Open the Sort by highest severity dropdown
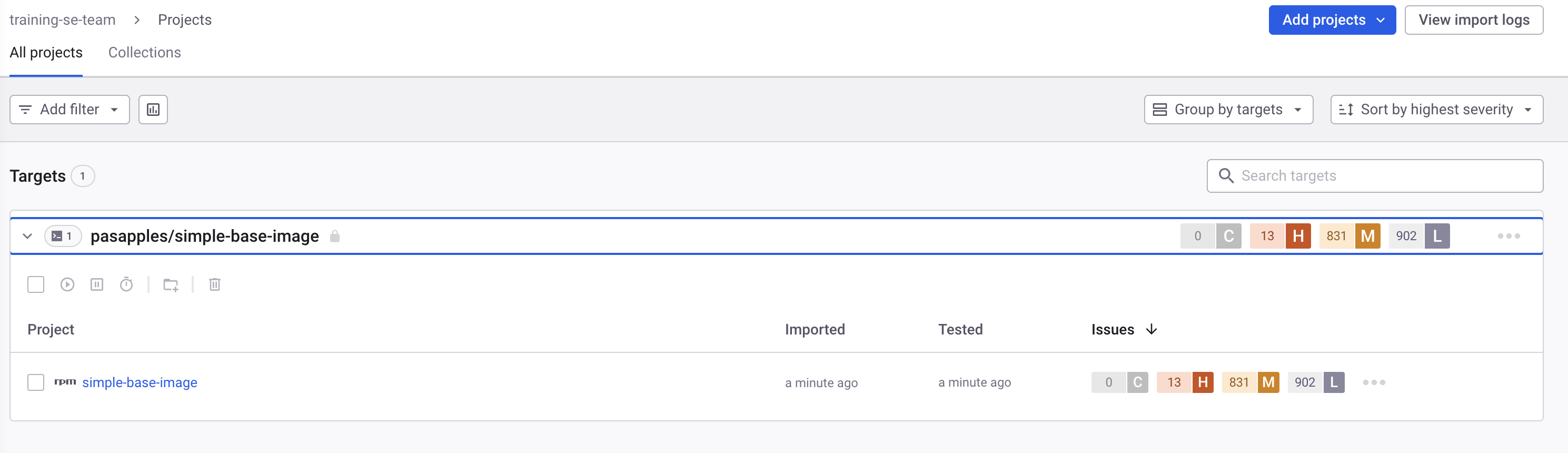 pyautogui.click(x=1436, y=110)
